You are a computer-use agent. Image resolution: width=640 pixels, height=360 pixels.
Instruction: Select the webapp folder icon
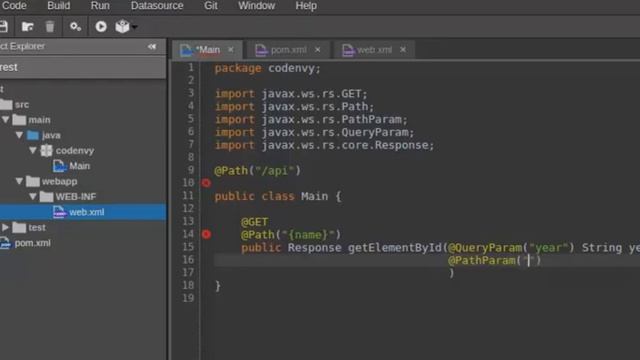(x=33, y=181)
